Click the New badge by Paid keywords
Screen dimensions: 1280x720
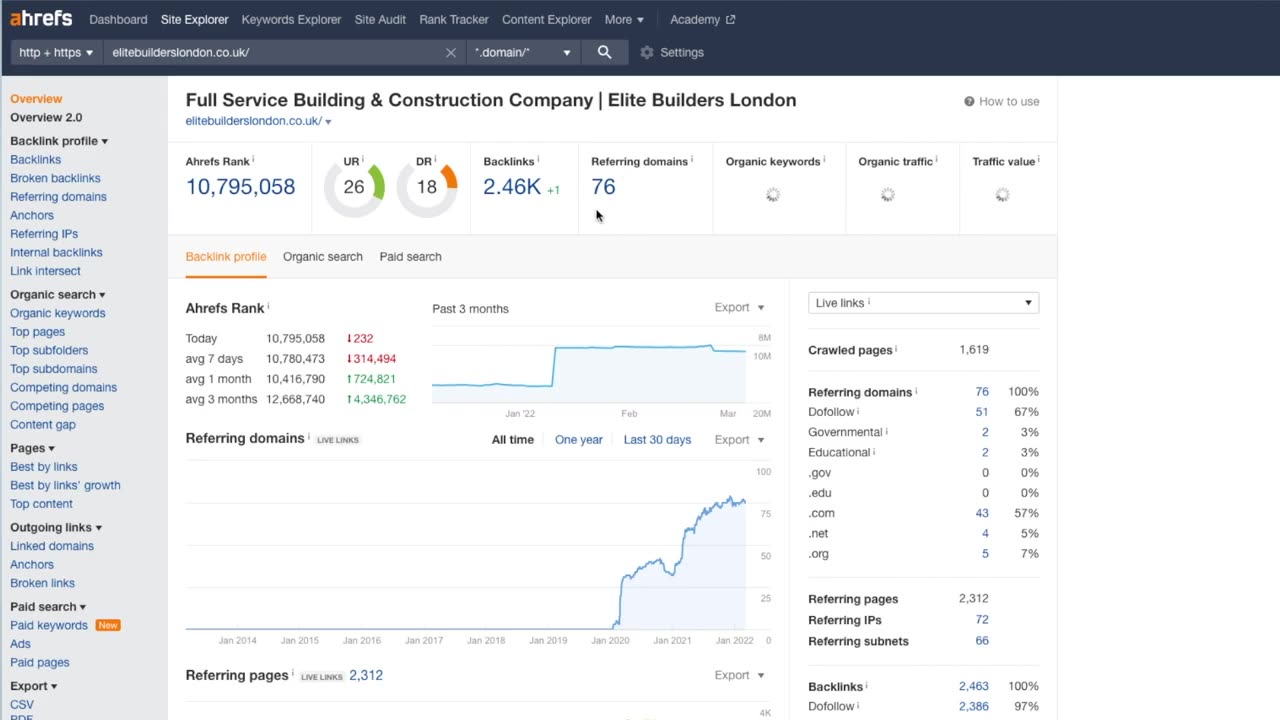107,625
